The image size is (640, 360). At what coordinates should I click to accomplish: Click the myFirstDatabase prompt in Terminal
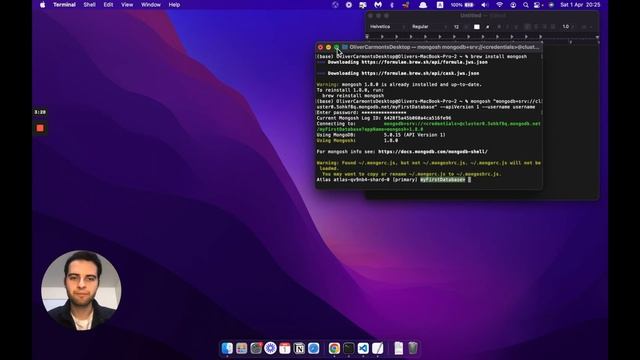pyautogui.click(x=443, y=180)
